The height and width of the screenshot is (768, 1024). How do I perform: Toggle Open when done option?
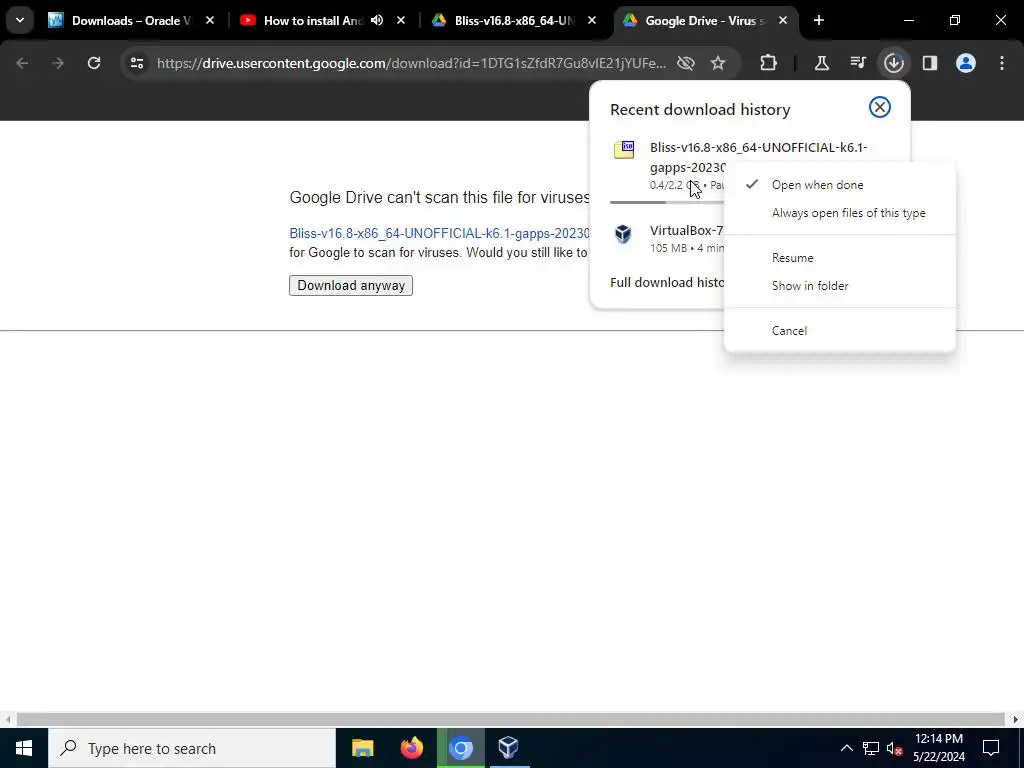tap(840, 185)
